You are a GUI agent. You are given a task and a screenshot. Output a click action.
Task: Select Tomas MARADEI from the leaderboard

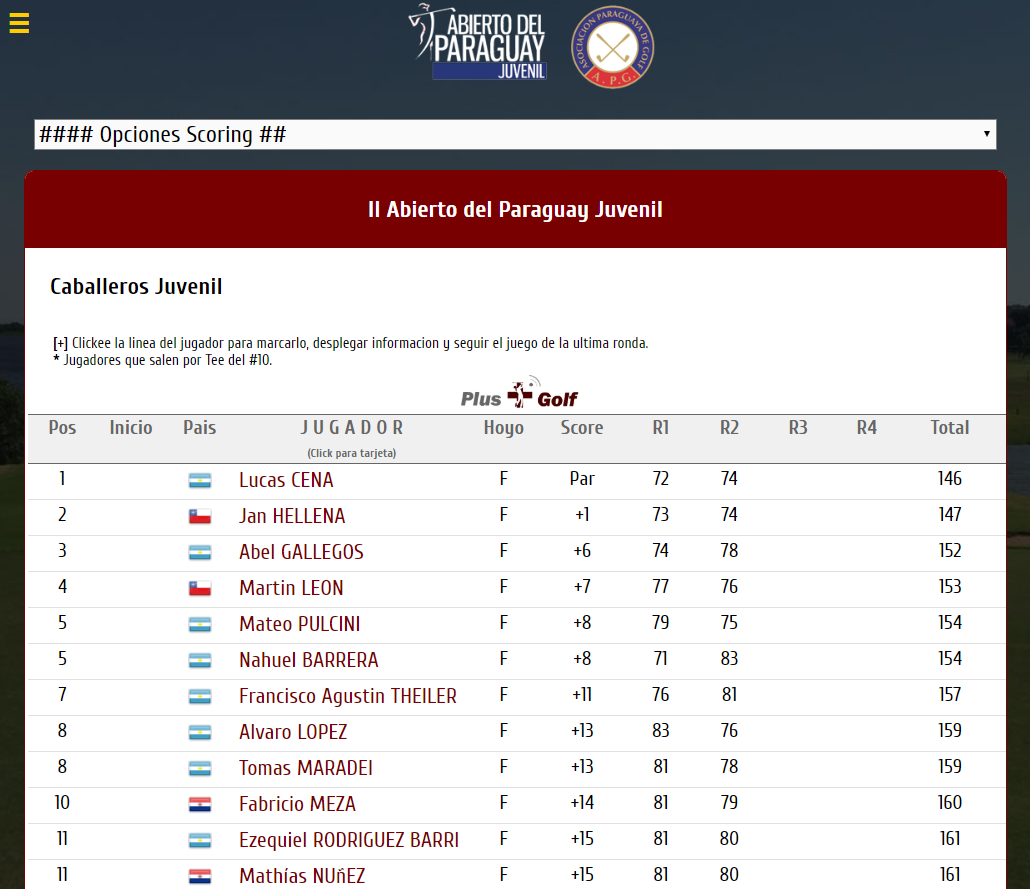click(305, 769)
